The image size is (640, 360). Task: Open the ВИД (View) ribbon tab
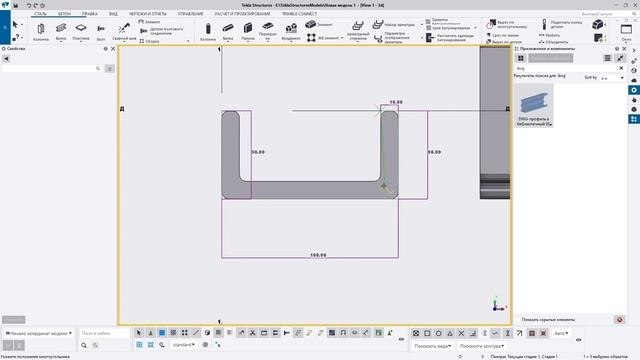click(113, 14)
